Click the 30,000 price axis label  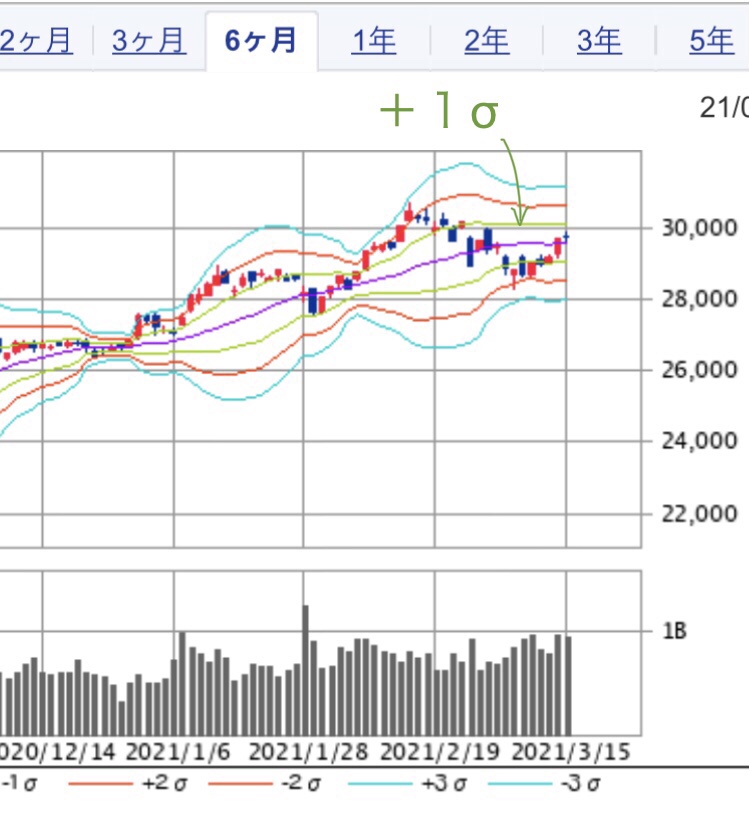(x=699, y=228)
